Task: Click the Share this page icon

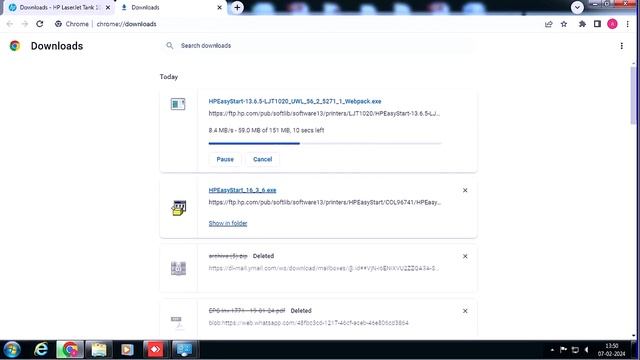Action: 549,24
